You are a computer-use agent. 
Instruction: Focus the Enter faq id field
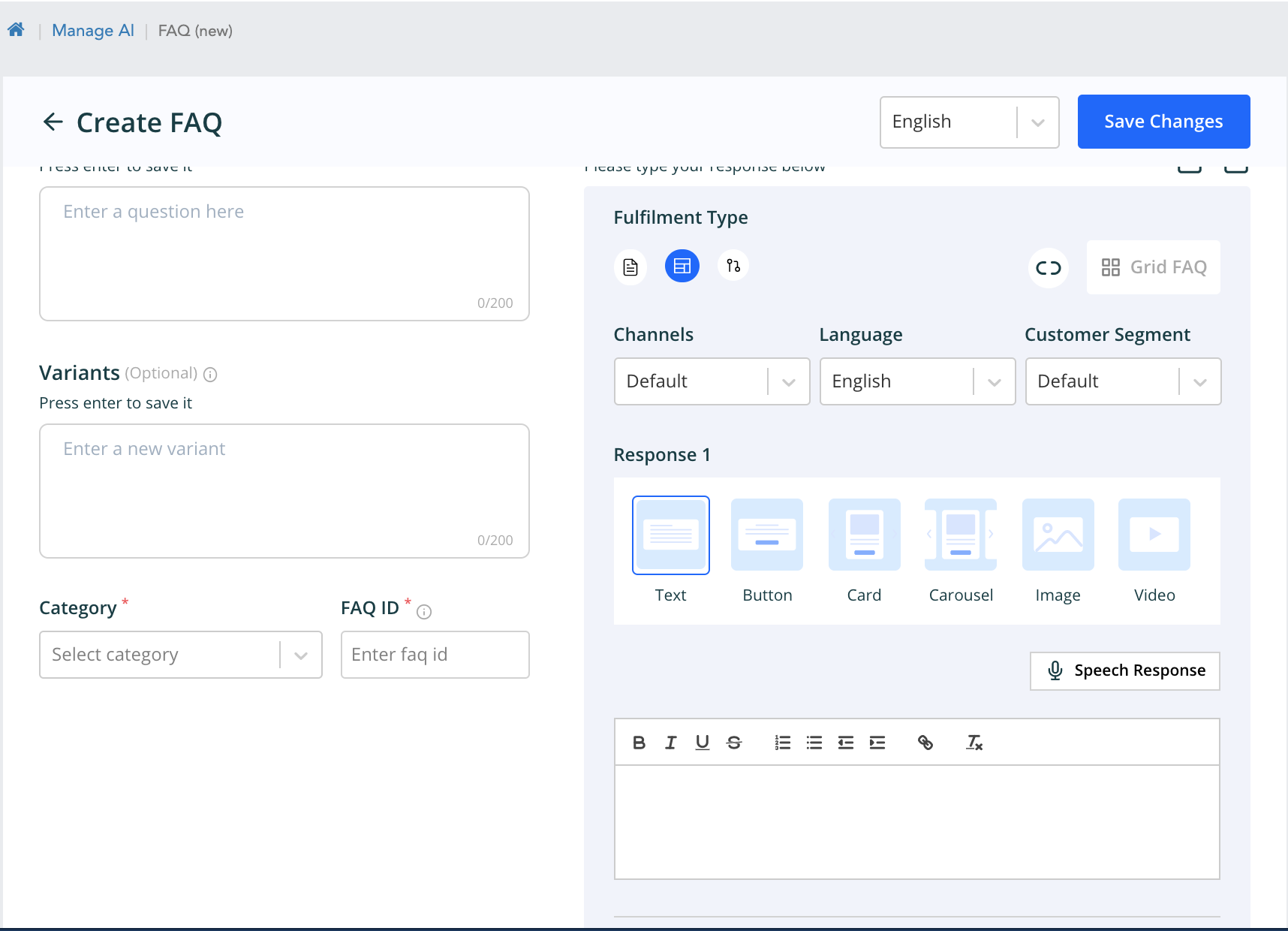[x=435, y=655]
